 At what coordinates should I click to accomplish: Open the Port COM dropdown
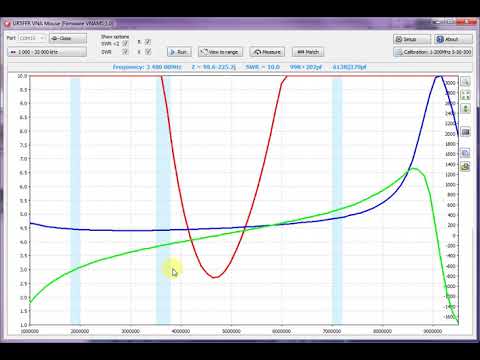[32, 38]
